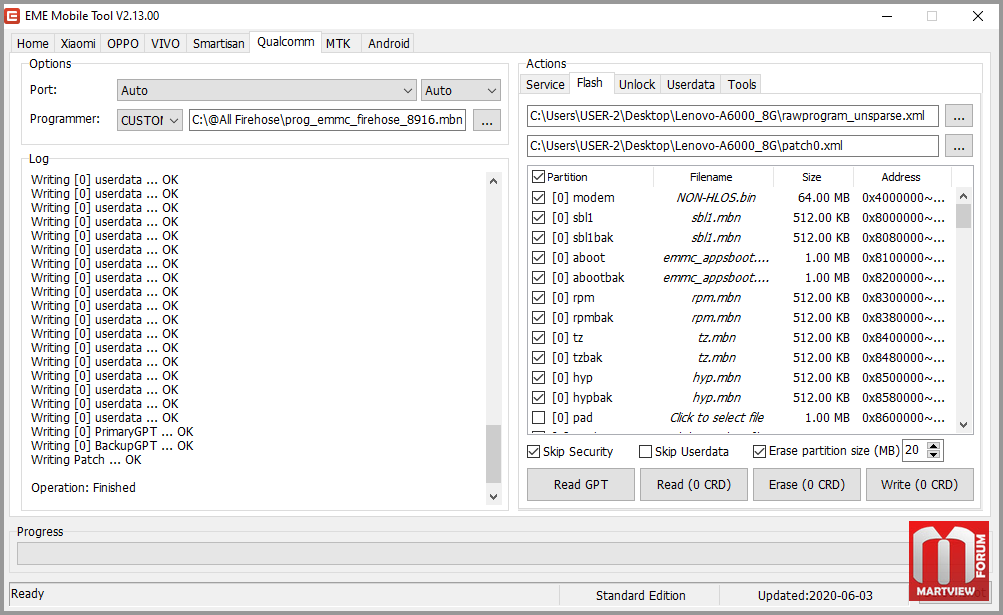Switch to the Xiaomi tab

78,44
